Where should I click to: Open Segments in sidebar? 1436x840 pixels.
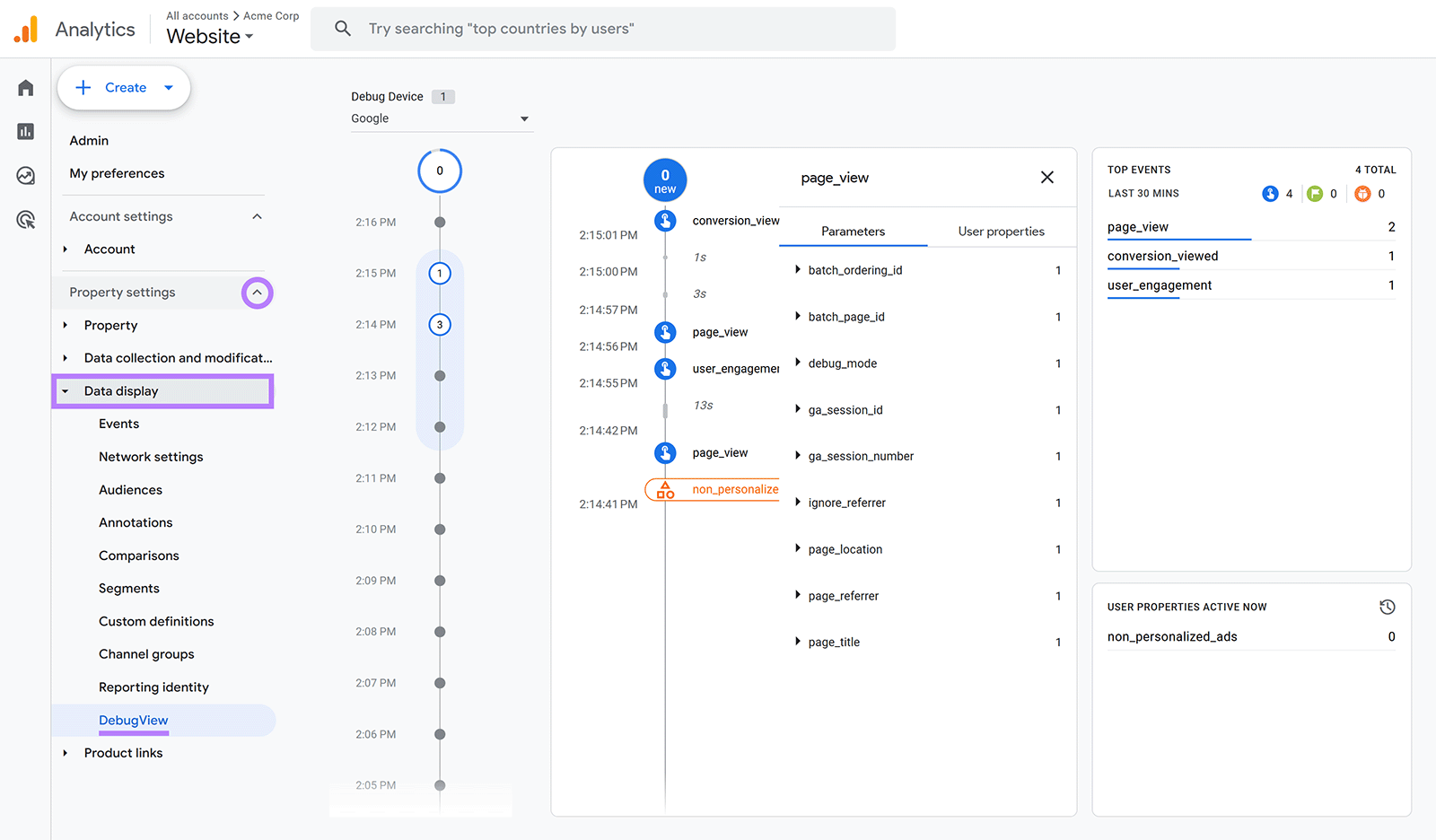tap(129, 589)
